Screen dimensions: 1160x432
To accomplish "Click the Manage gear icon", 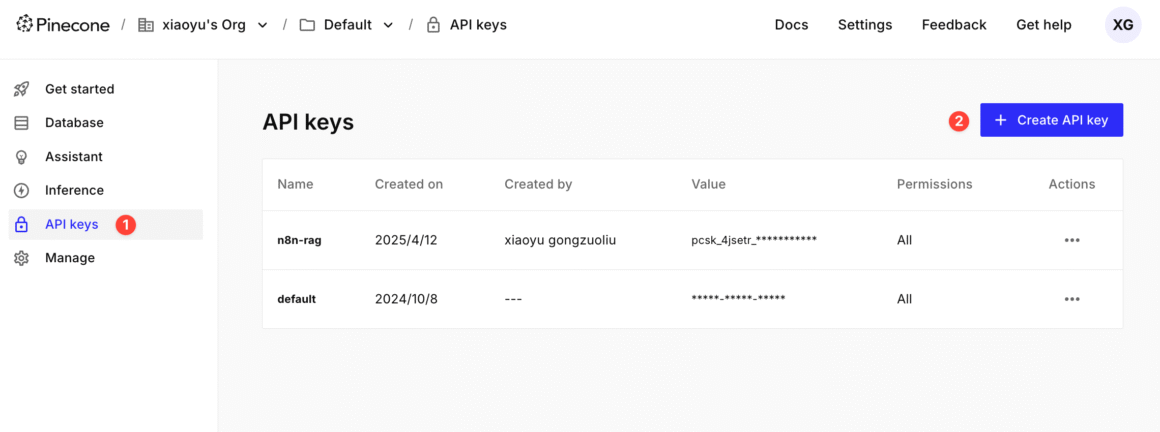I will 21,258.
